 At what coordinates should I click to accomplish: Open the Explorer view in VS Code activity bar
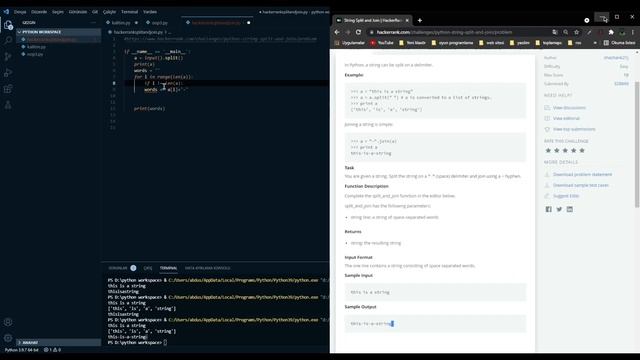point(8,25)
